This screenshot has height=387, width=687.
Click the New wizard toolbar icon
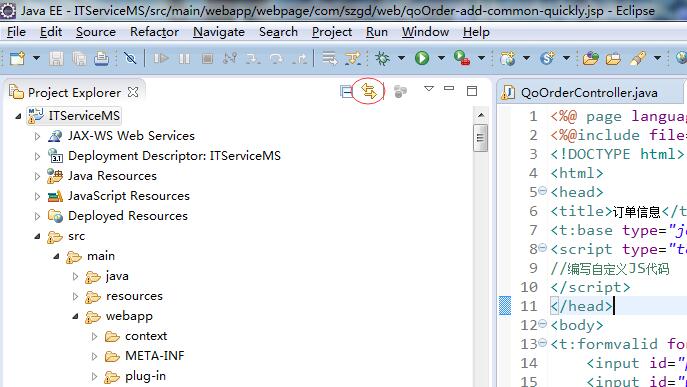(x=18, y=58)
